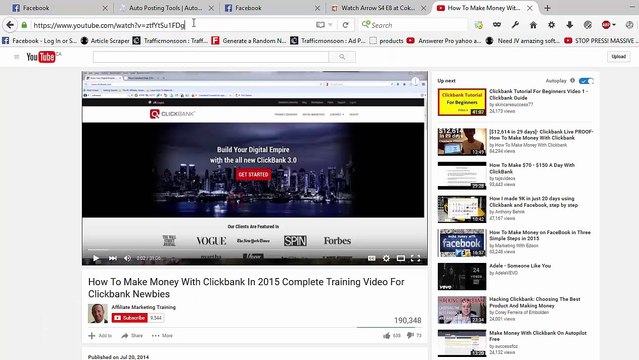Open the gear extension icon in toolbar
This screenshot has width=639, height=360.
tap(551, 25)
